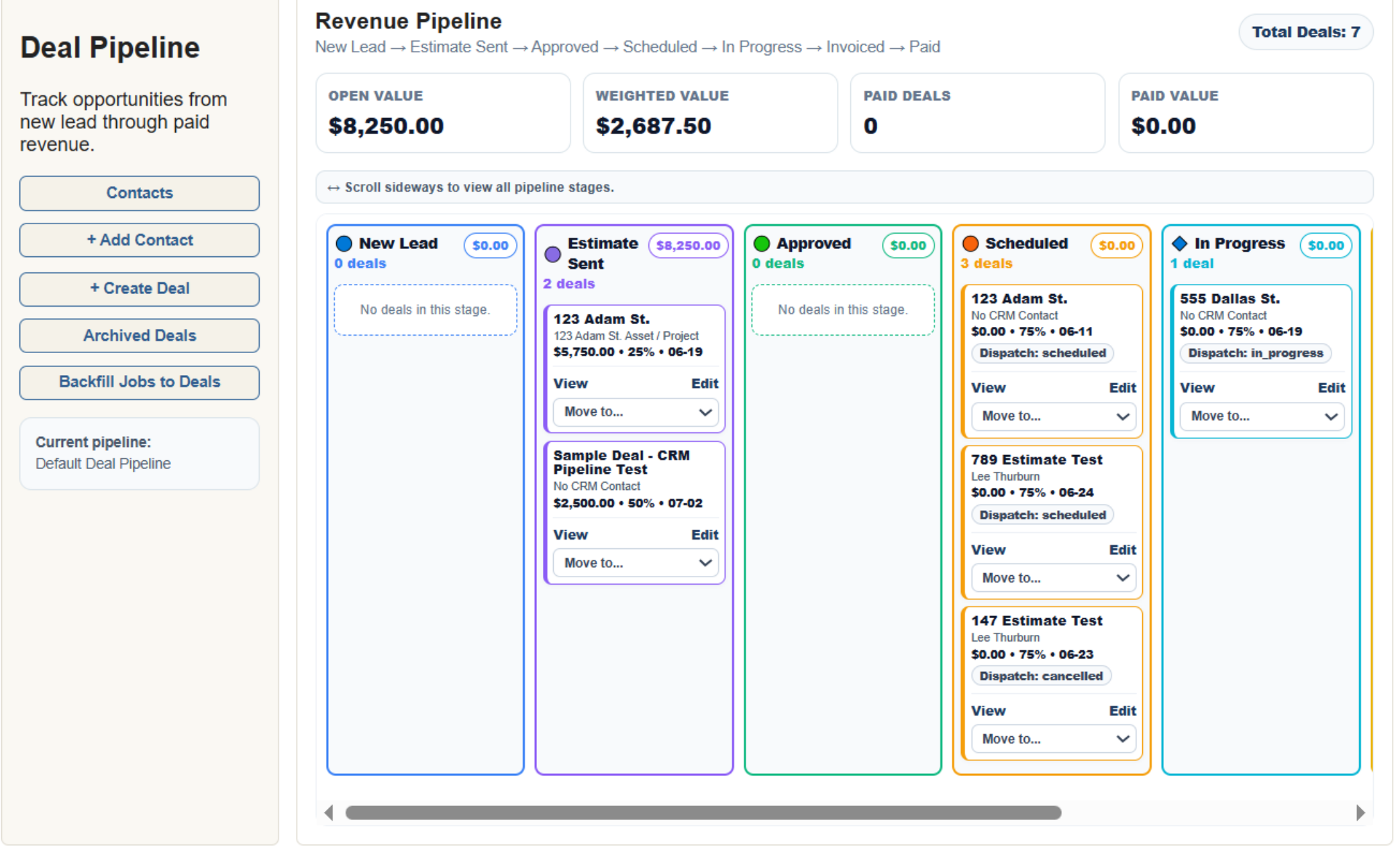
Task: Open Archived Deals
Action: [140, 336]
